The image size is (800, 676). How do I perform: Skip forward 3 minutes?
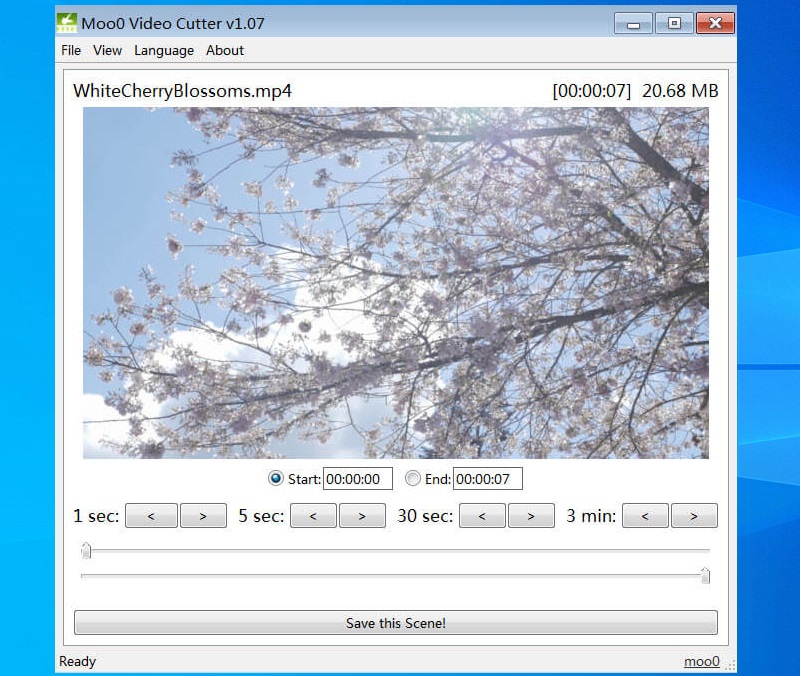pos(694,516)
